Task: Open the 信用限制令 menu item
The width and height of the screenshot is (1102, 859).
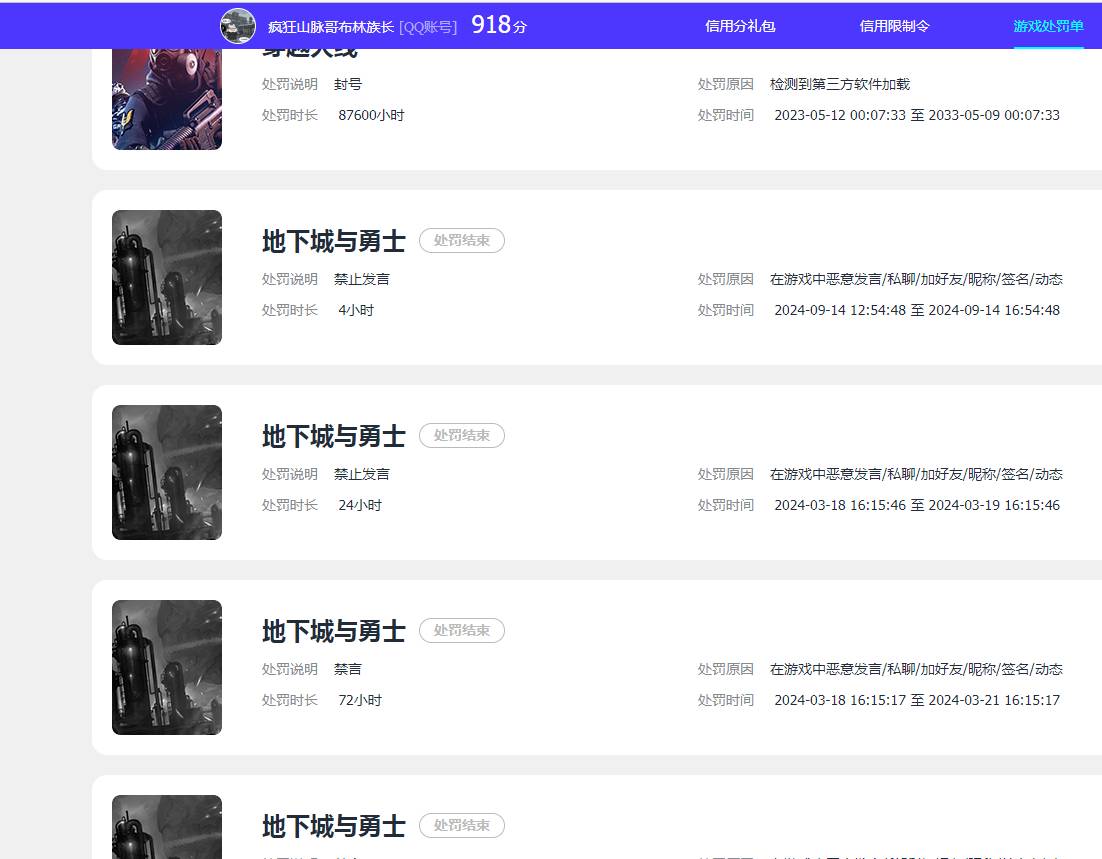Action: 893,26
